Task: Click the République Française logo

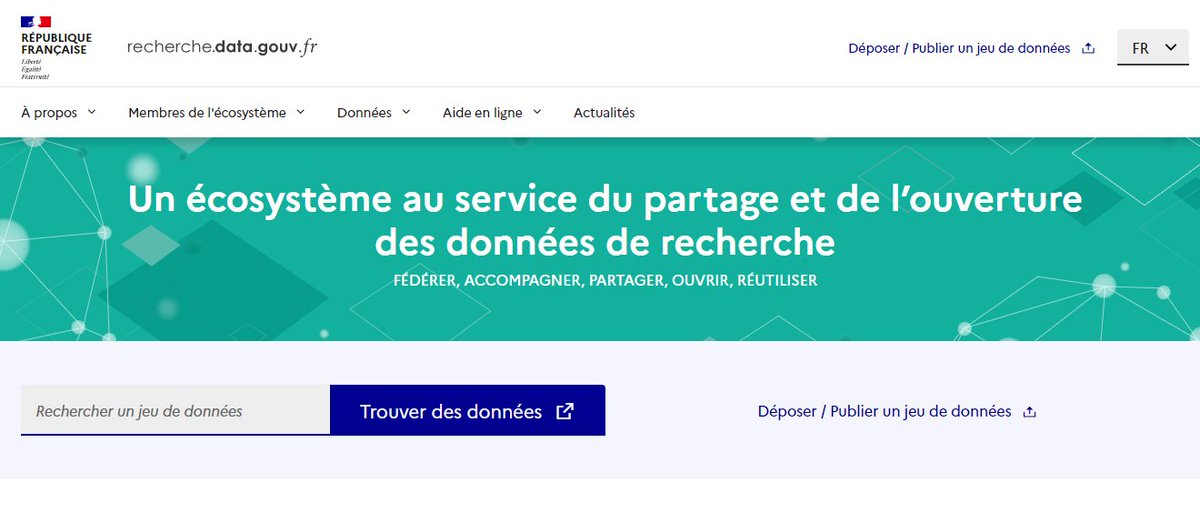Action: (56, 47)
